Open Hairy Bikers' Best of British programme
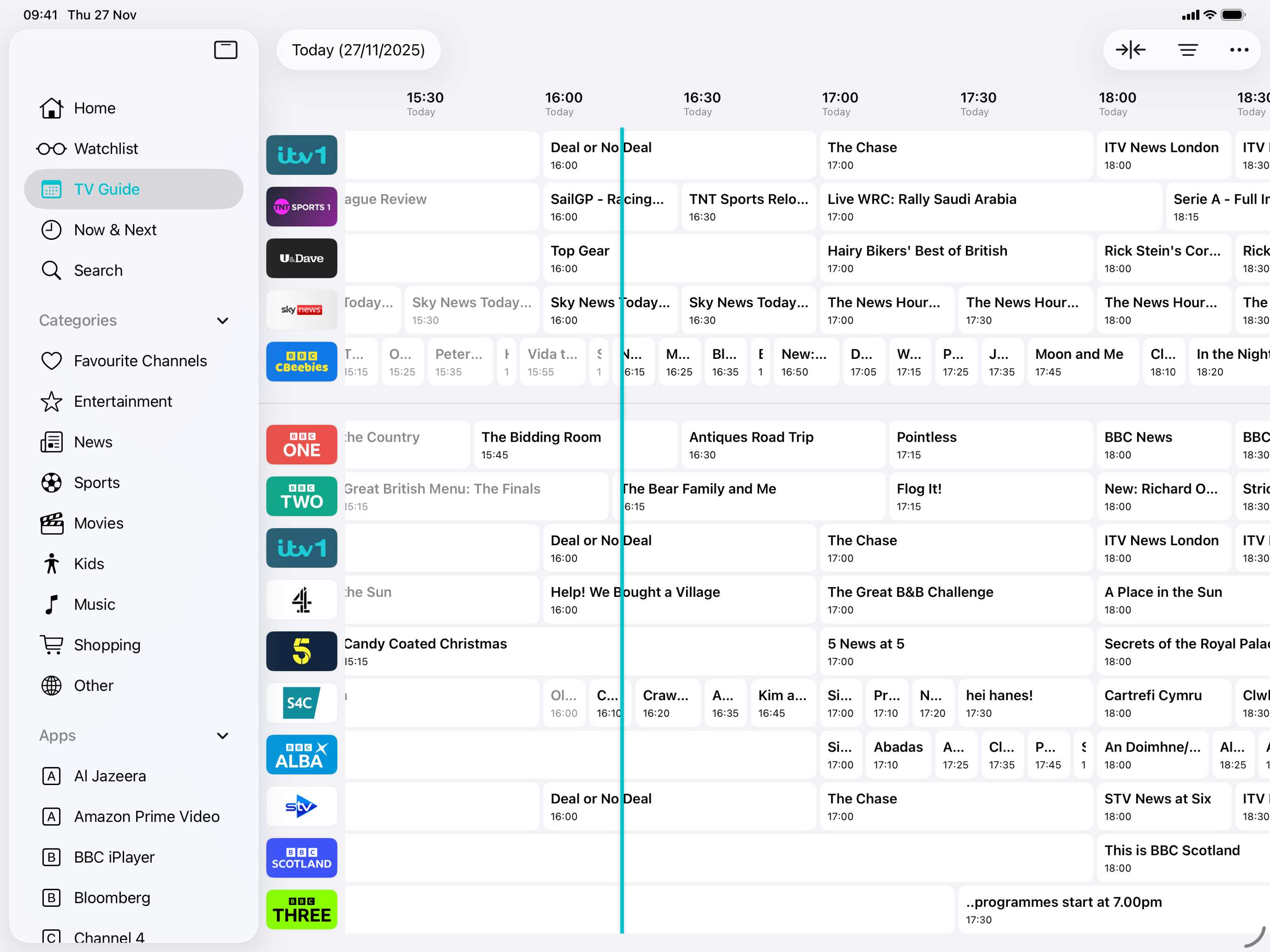The image size is (1270, 952). [955, 258]
